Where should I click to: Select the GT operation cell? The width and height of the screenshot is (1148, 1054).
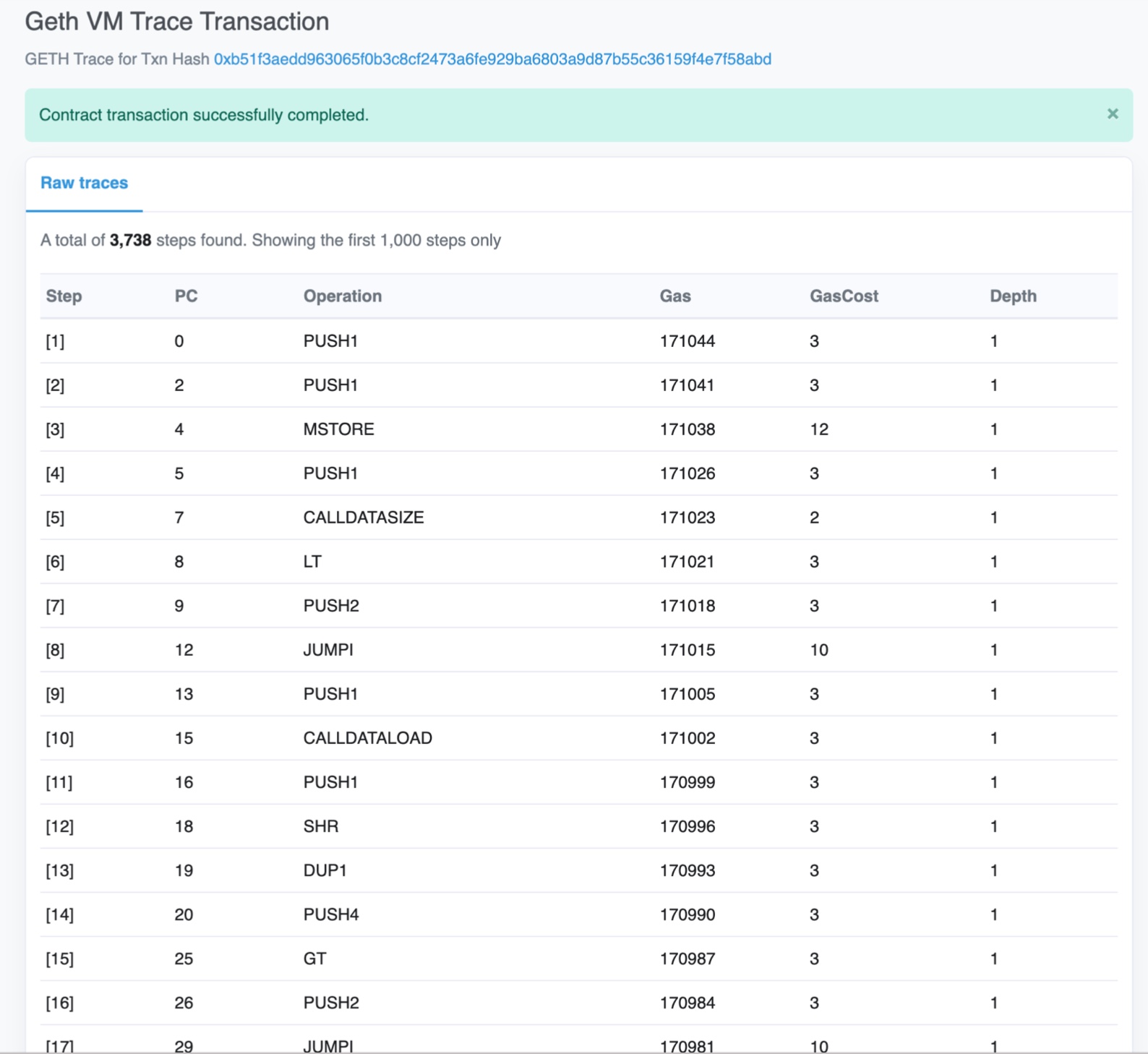pos(314,959)
